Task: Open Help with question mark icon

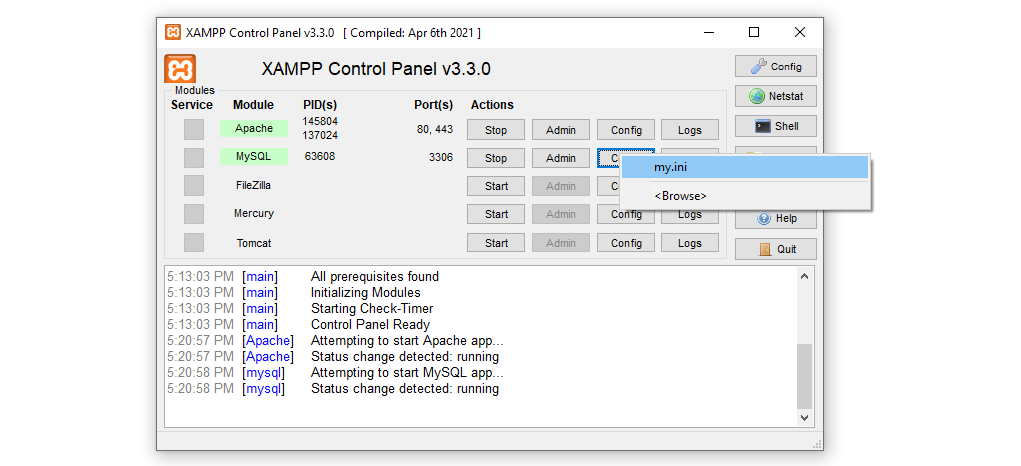Action: point(776,219)
